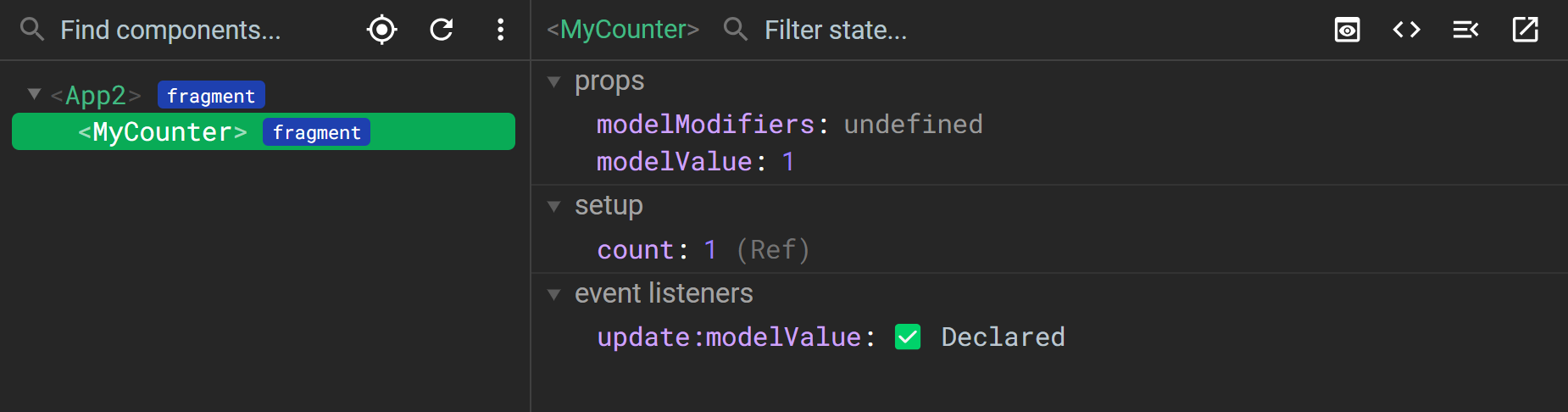The image size is (1568, 412).
Task: Show render code with angle brackets icon
Action: click(x=1406, y=30)
